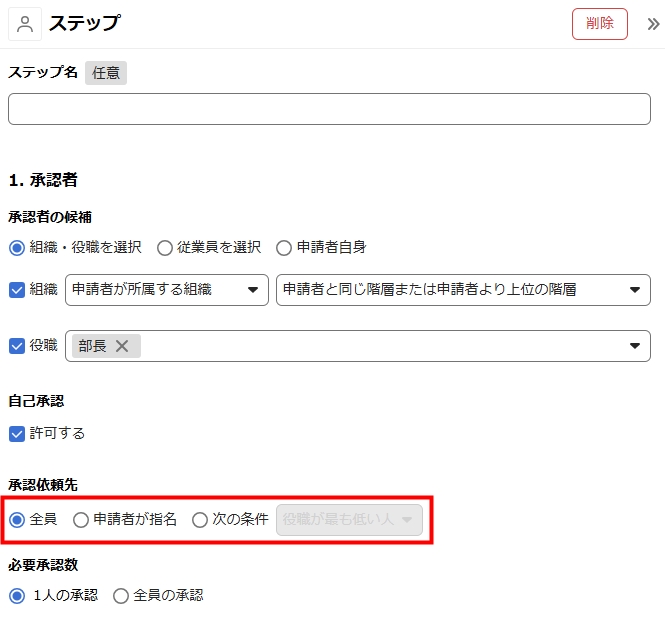Expand the 役職 selection dropdown arrow
Screen dimensions: 665x624
coord(634,346)
